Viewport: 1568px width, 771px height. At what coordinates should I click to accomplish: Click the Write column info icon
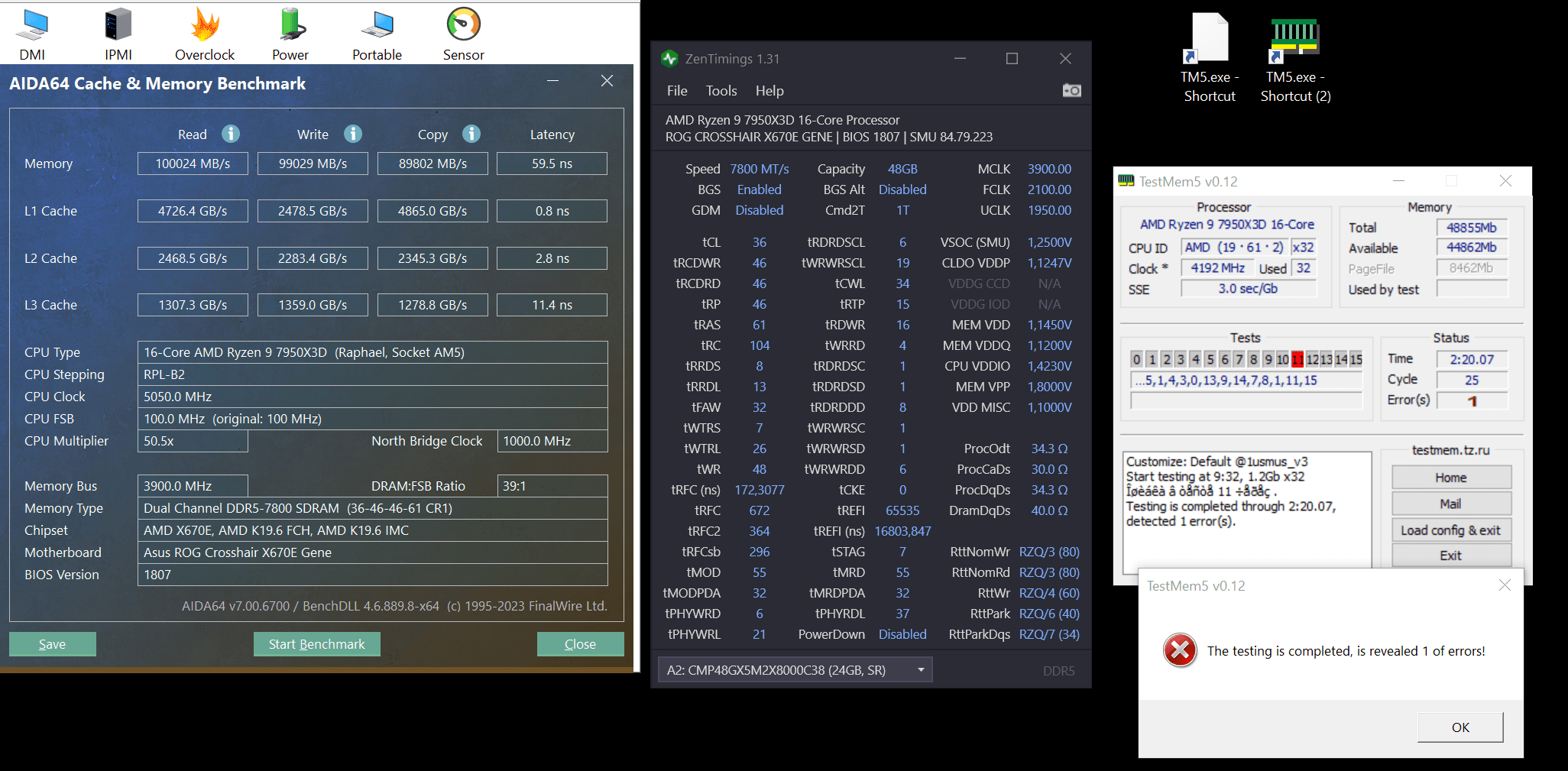coord(353,134)
